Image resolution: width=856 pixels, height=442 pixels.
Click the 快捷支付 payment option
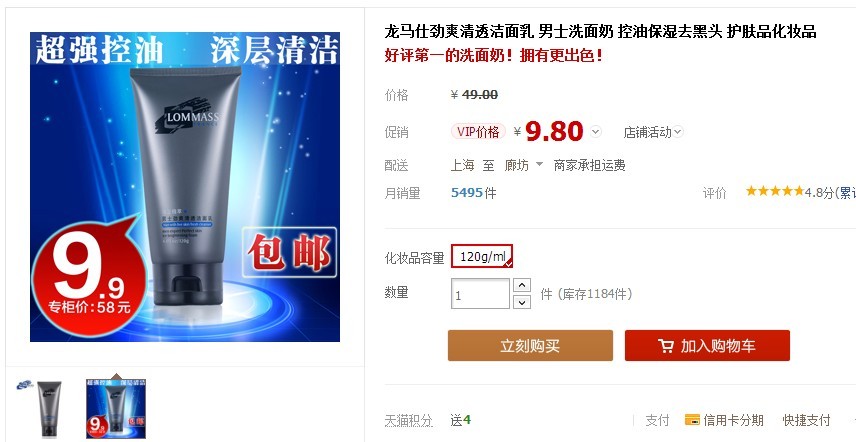pyautogui.click(x=806, y=420)
